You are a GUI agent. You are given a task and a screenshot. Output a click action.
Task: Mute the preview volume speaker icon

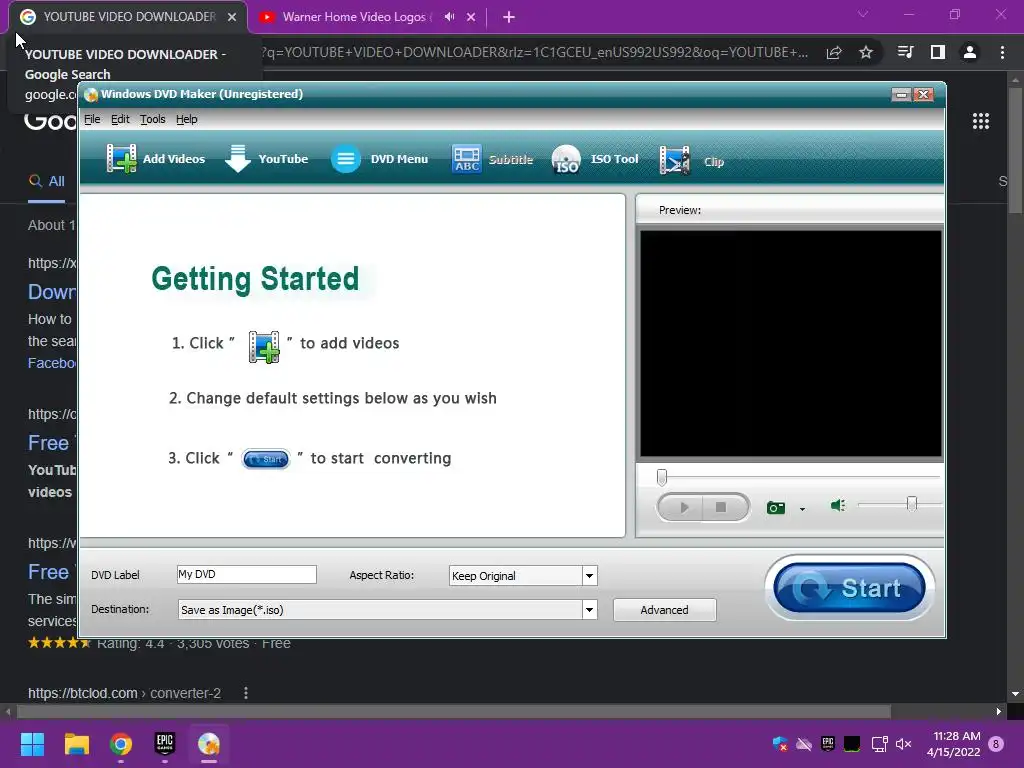click(x=838, y=505)
